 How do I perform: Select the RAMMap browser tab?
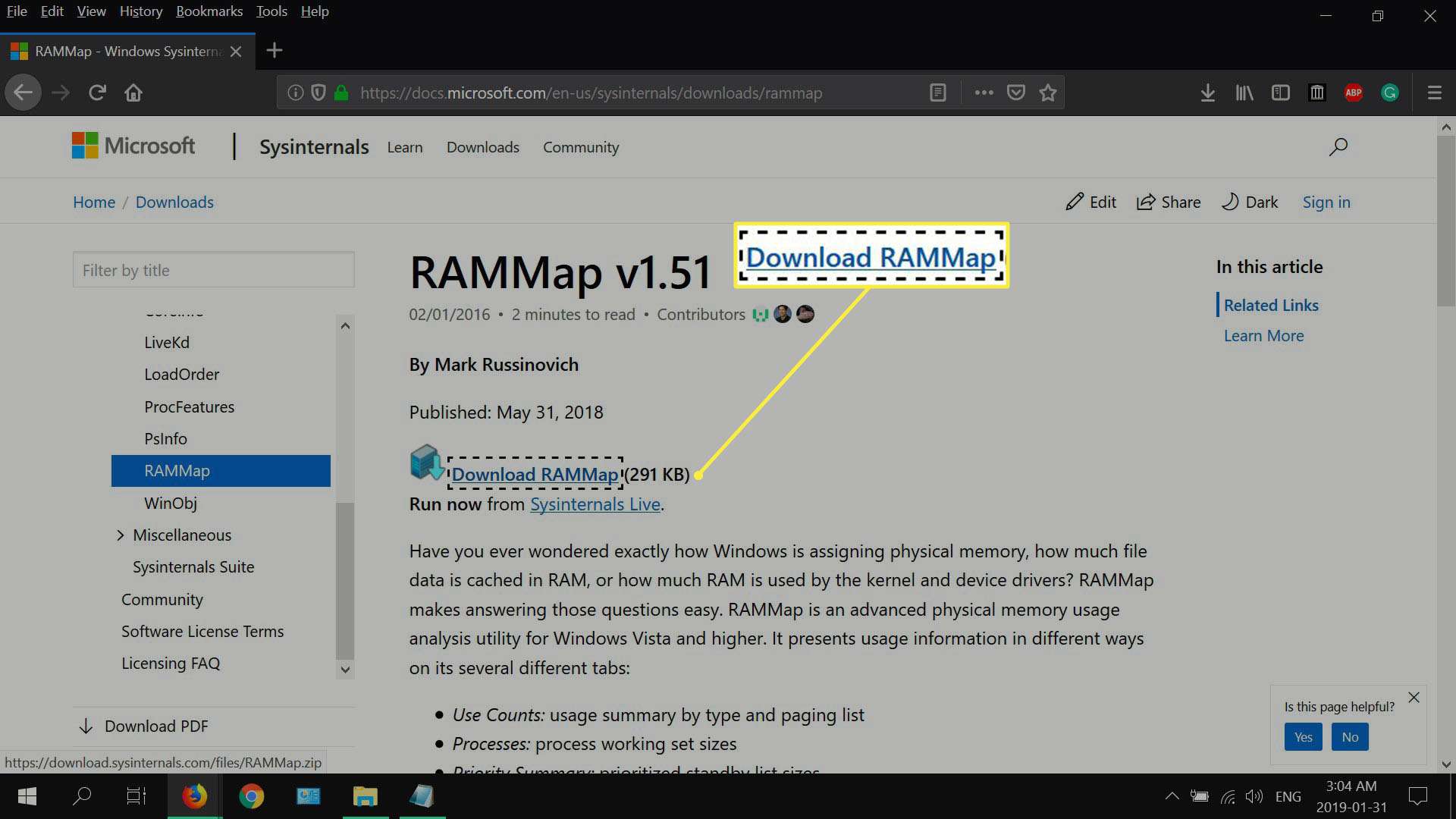[x=127, y=51]
